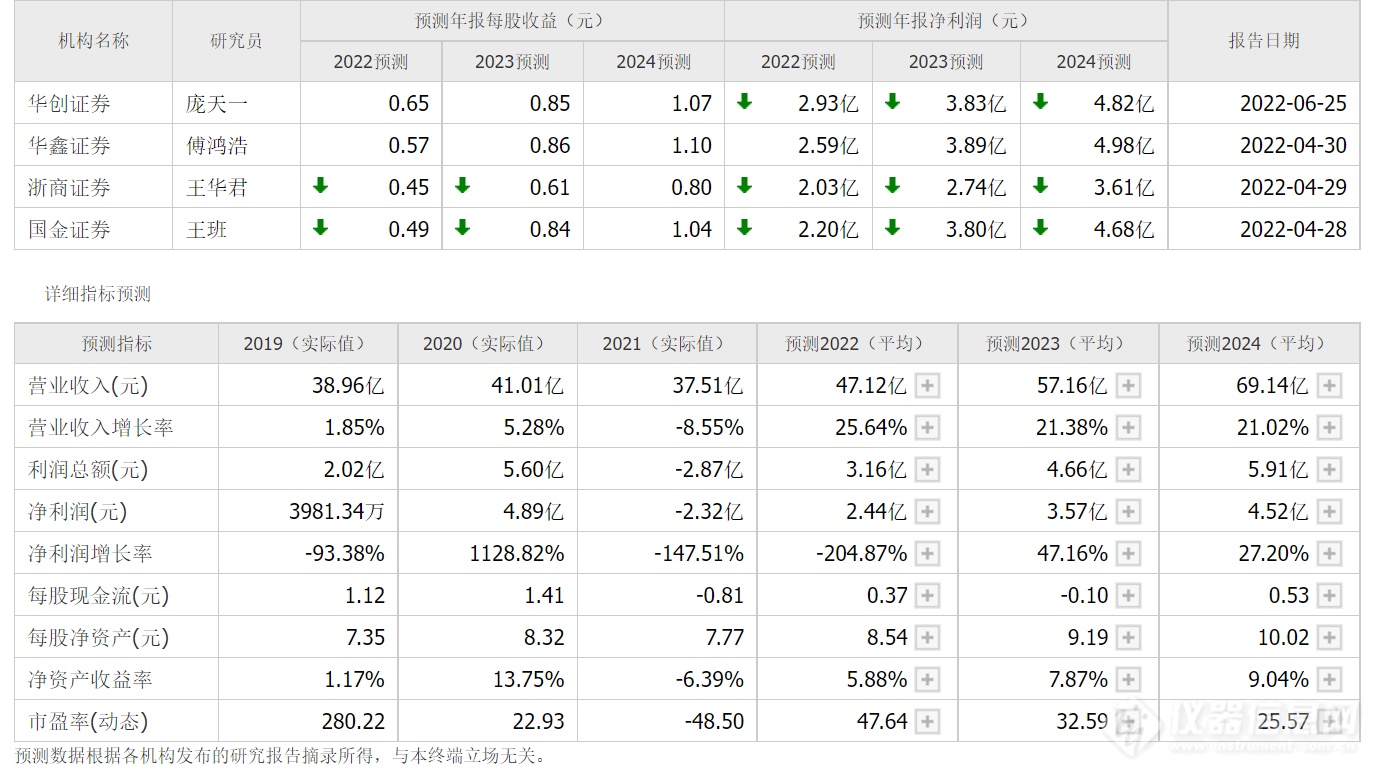The width and height of the screenshot is (1377, 773).
Task: Click researcher name 傅鸿浩
Action: point(217,145)
